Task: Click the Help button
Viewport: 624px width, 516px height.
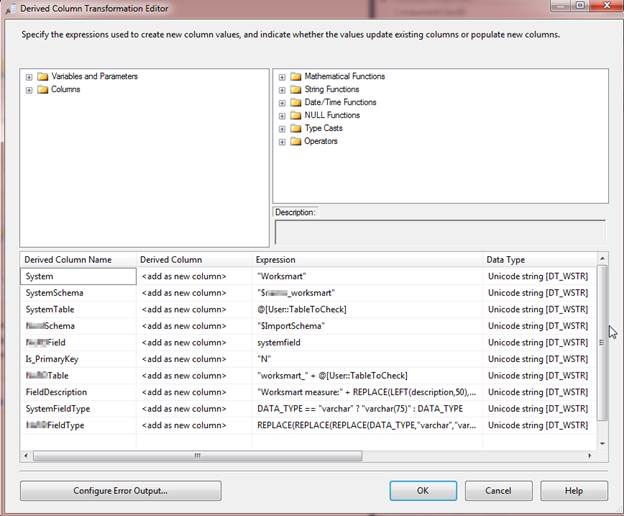Action: [573, 491]
